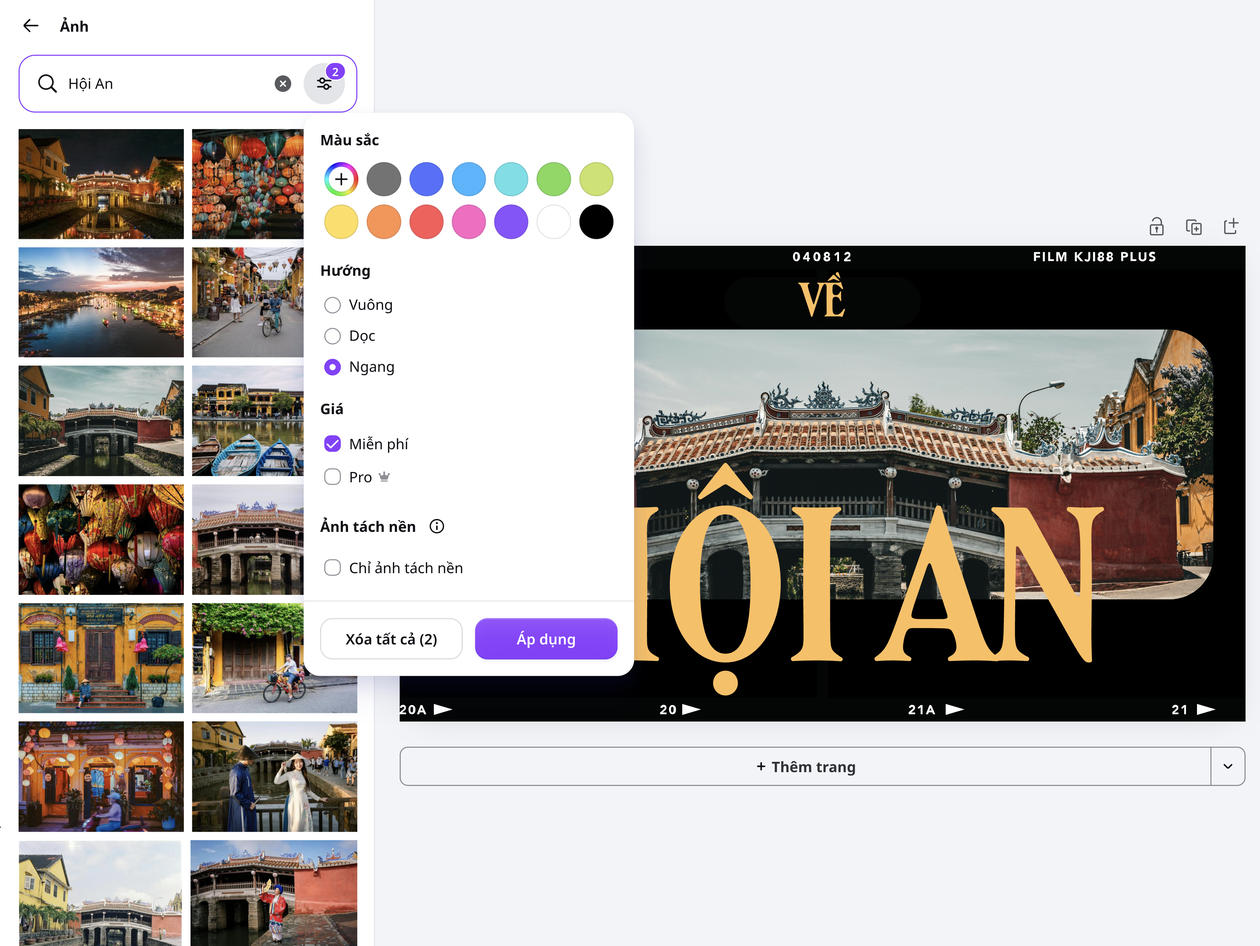Tick the Chỉ ảnh tách nền checkbox
This screenshot has height=946, width=1260.
tap(333, 568)
